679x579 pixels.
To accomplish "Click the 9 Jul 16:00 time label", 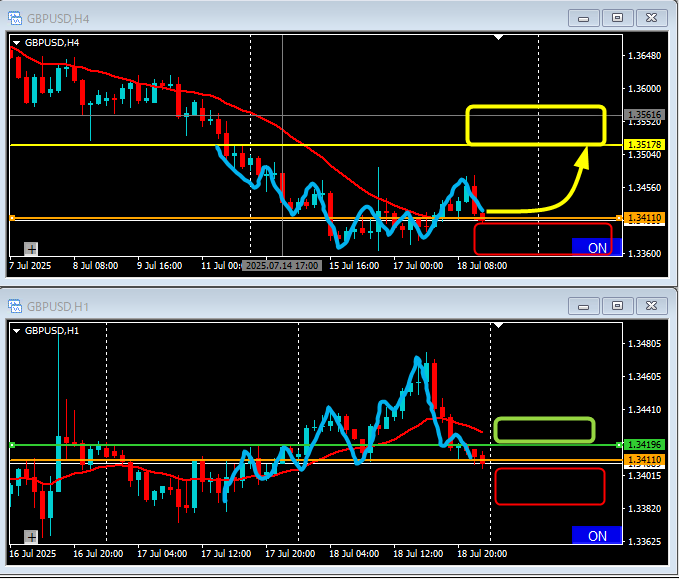I will click(159, 265).
